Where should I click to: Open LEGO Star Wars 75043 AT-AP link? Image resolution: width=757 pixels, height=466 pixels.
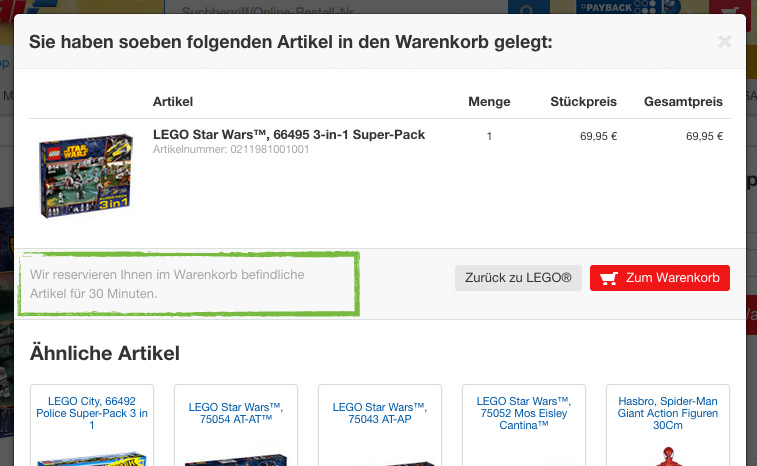tap(379, 413)
